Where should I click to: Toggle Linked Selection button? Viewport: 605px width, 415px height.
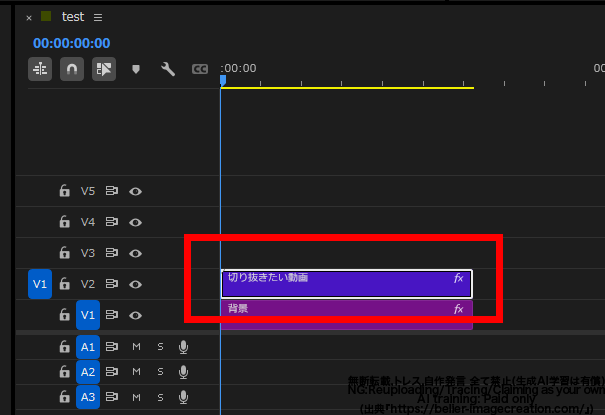point(104,69)
